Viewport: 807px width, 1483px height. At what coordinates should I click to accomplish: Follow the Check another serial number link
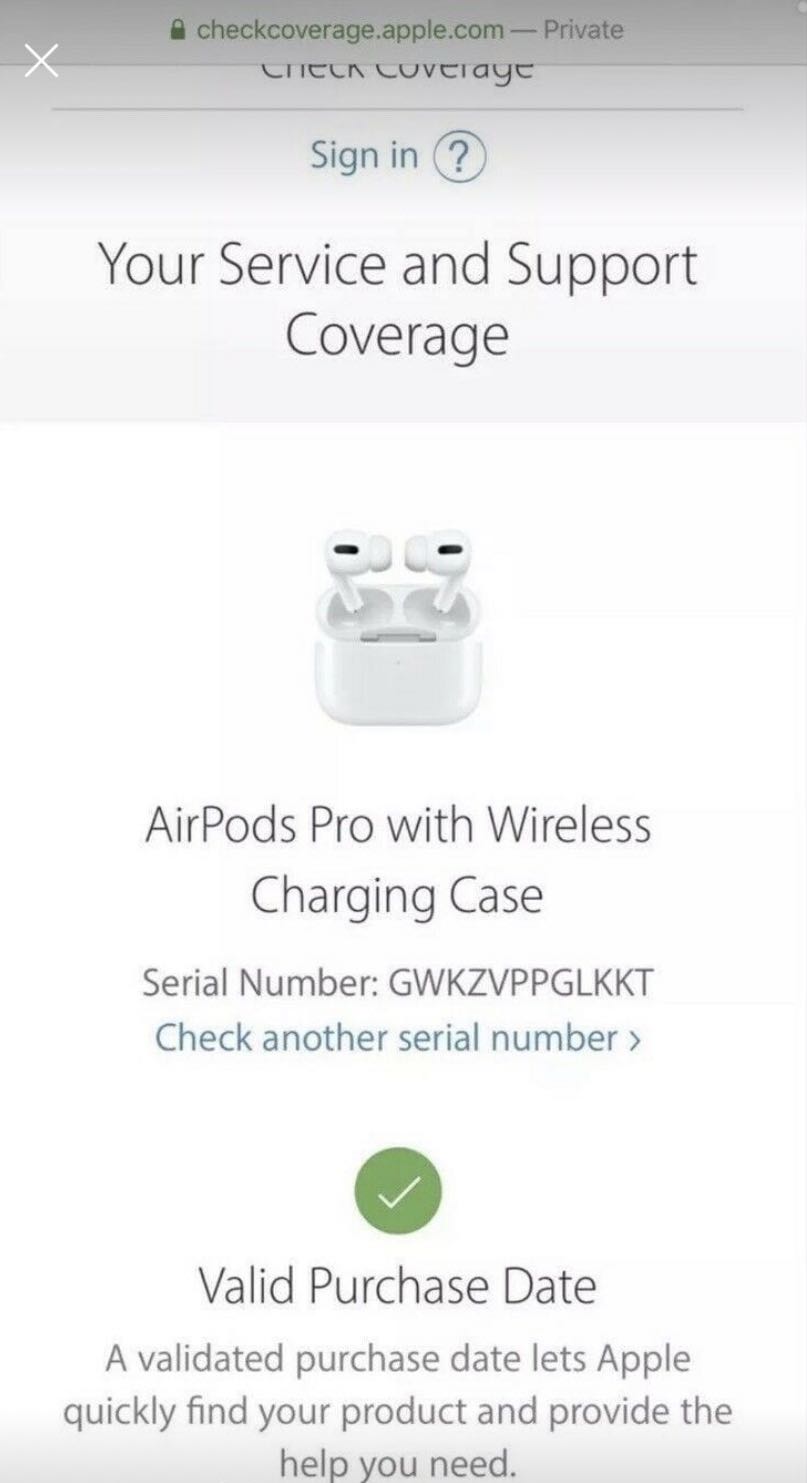[x=398, y=1038]
